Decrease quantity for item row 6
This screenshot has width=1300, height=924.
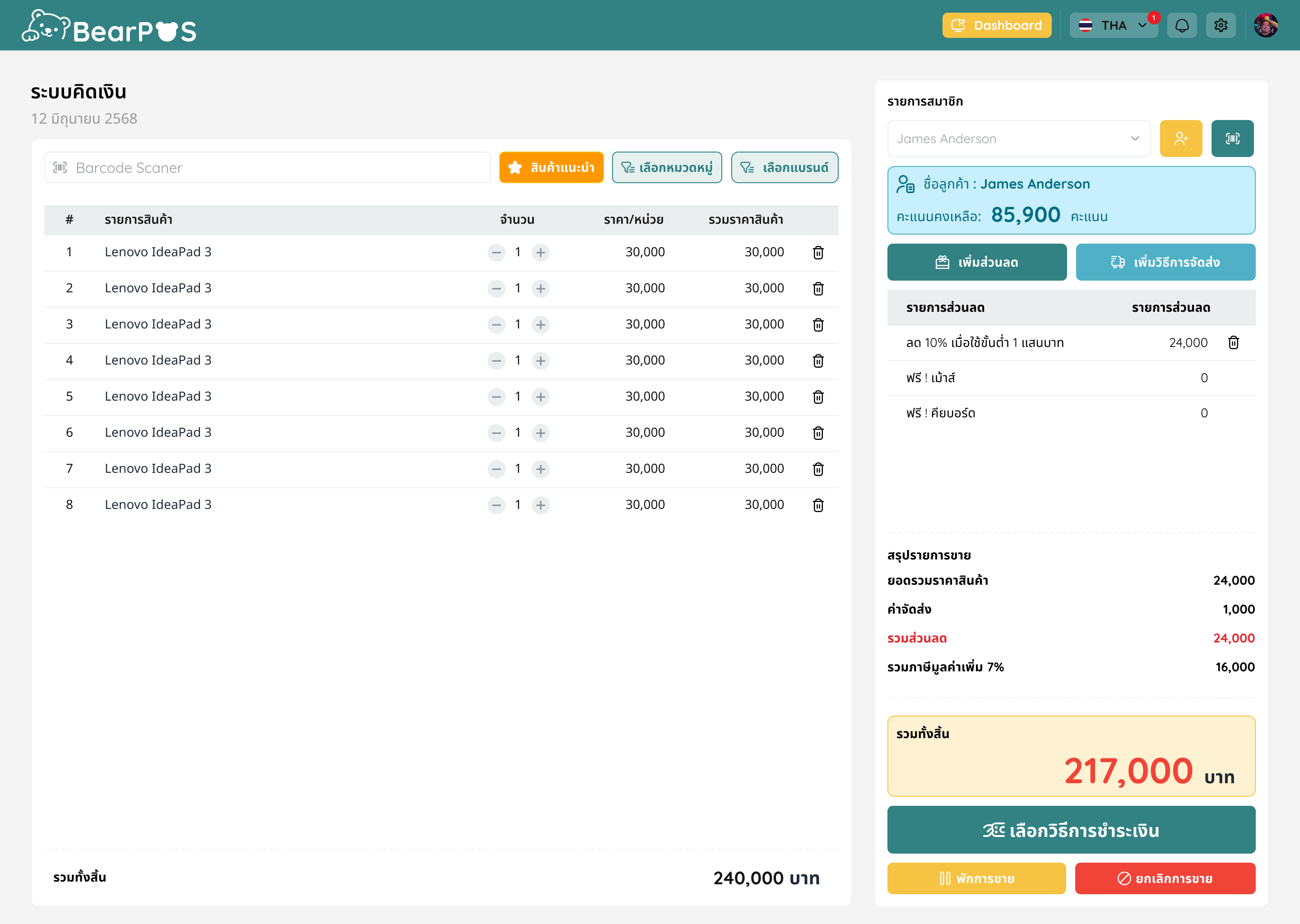(497, 433)
